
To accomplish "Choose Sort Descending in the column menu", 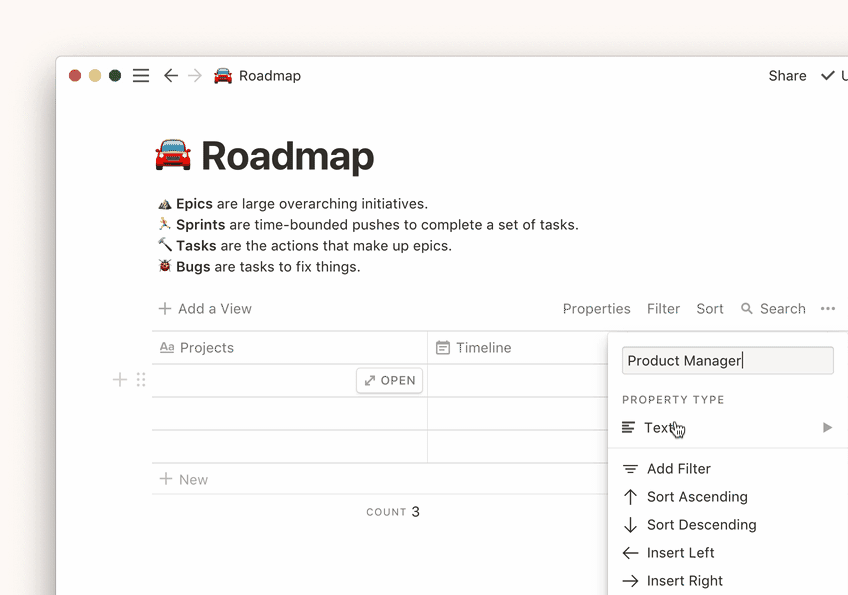I will coord(701,525).
